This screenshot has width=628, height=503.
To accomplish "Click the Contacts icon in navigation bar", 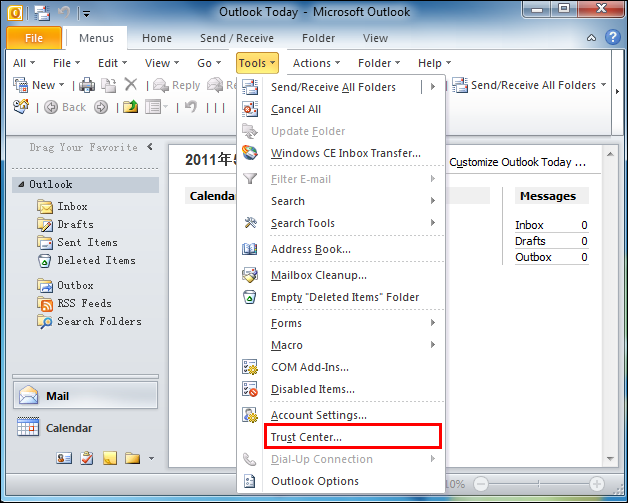I will click(x=64, y=458).
